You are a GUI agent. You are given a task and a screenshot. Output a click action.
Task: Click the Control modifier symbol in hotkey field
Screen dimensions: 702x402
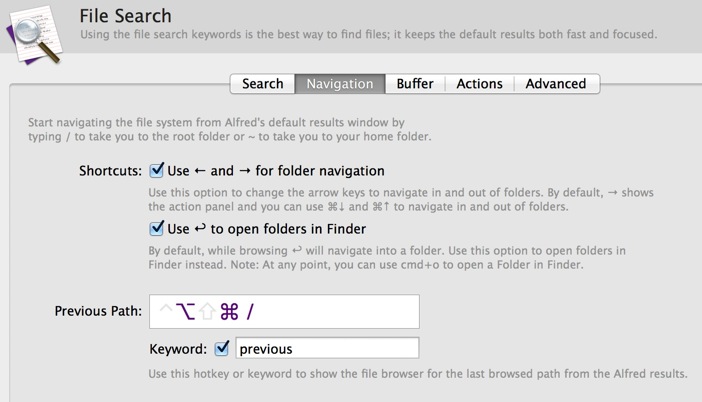(166, 308)
